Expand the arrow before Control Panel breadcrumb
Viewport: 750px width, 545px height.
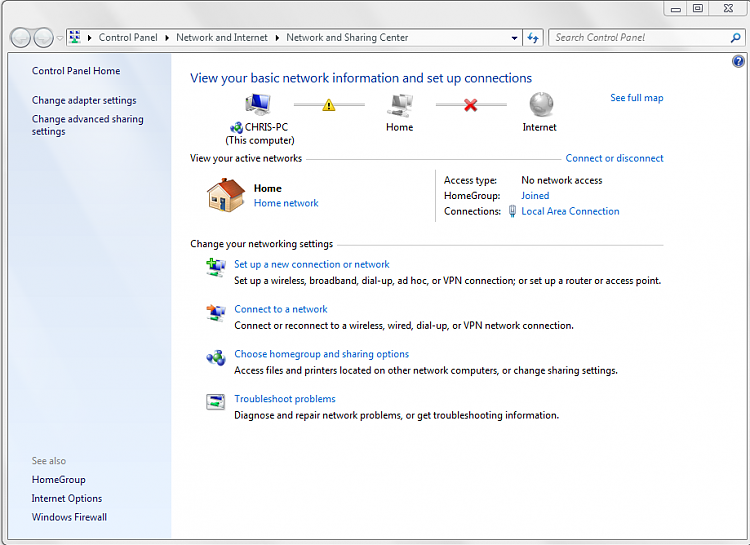[89, 38]
